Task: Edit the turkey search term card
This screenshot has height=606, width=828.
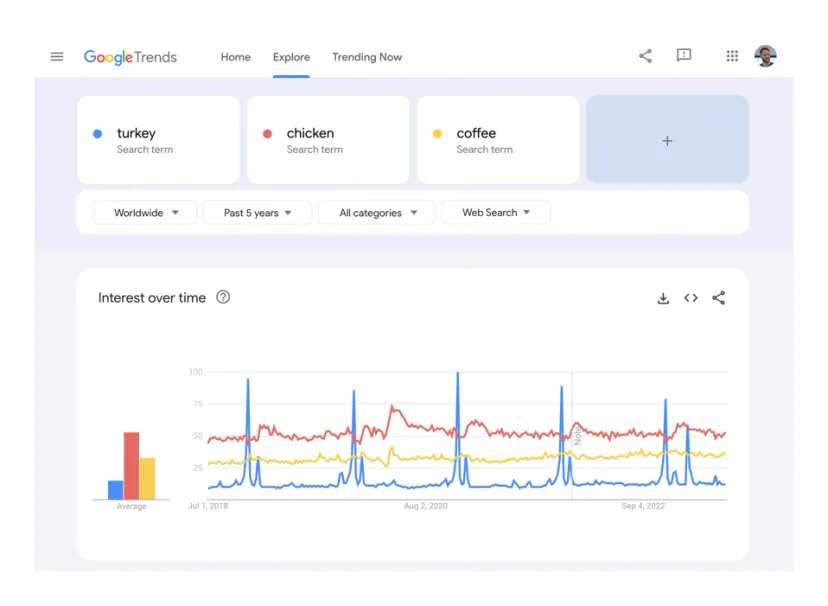Action: (158, 140)
